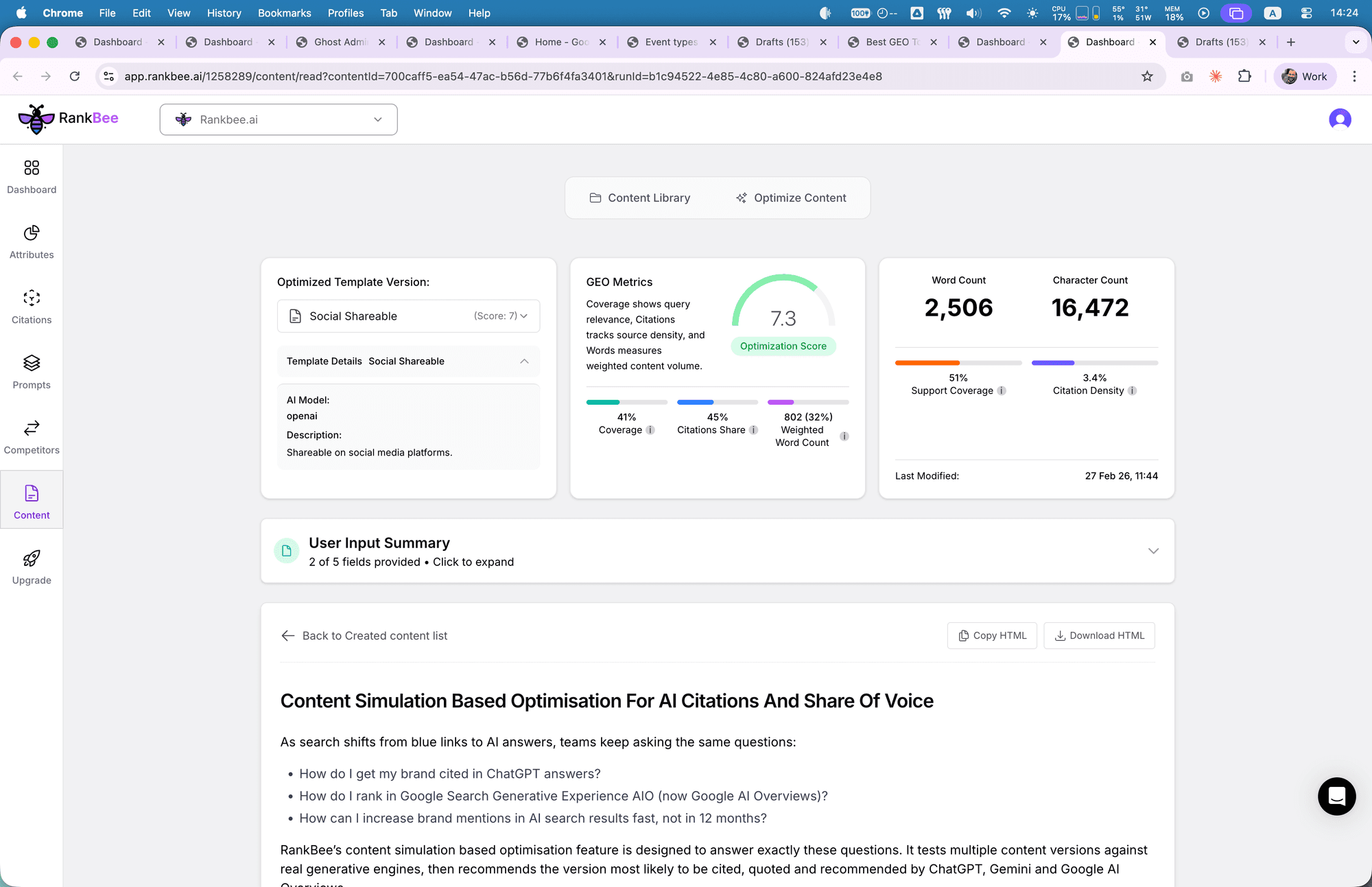Screen dimensions: 1372x887
Task: Toggle the bookmark star for this page
Action: [x=1148, y=76]
